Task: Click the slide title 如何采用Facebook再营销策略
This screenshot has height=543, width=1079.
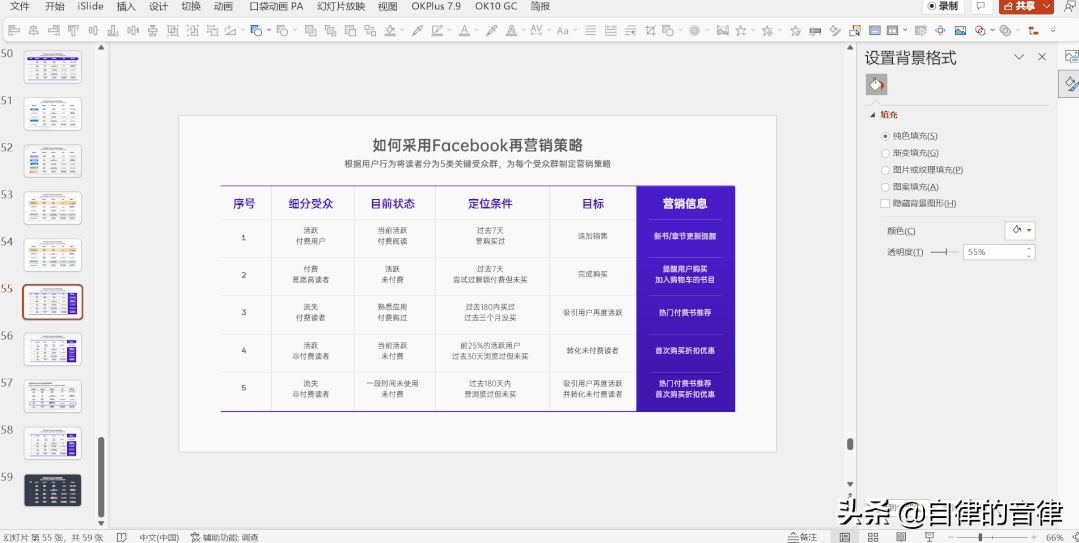Action: (478, 145)
